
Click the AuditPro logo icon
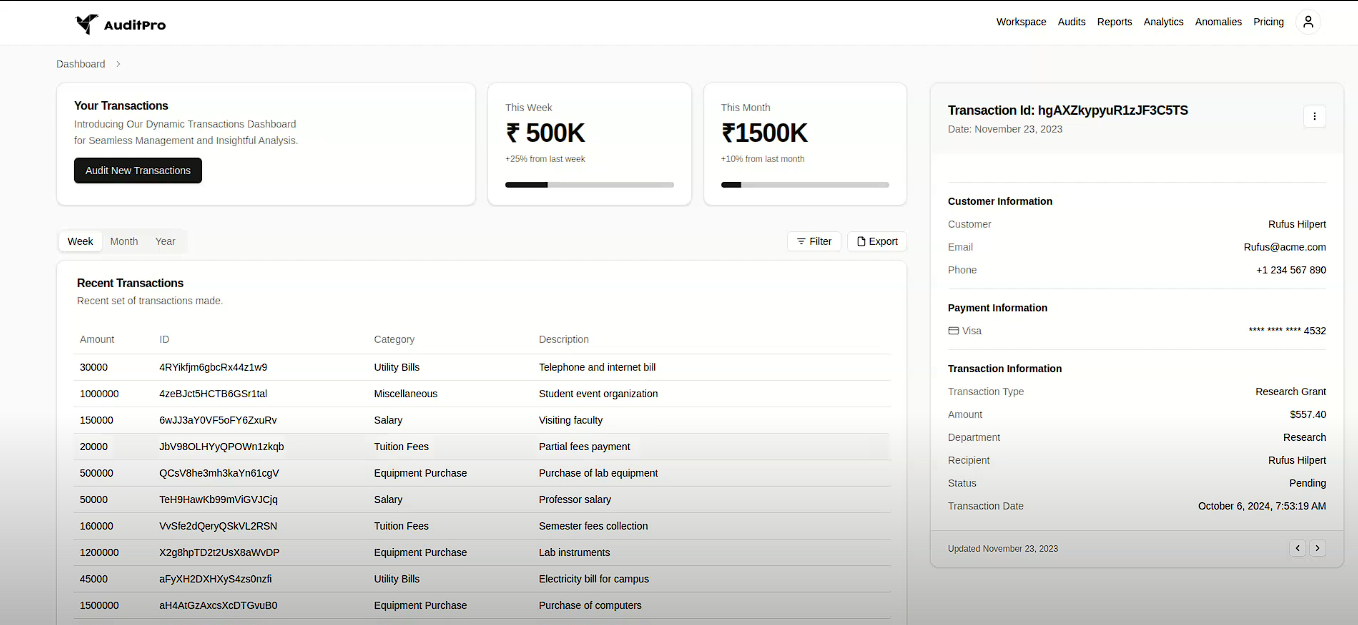(x=87, y=22)
